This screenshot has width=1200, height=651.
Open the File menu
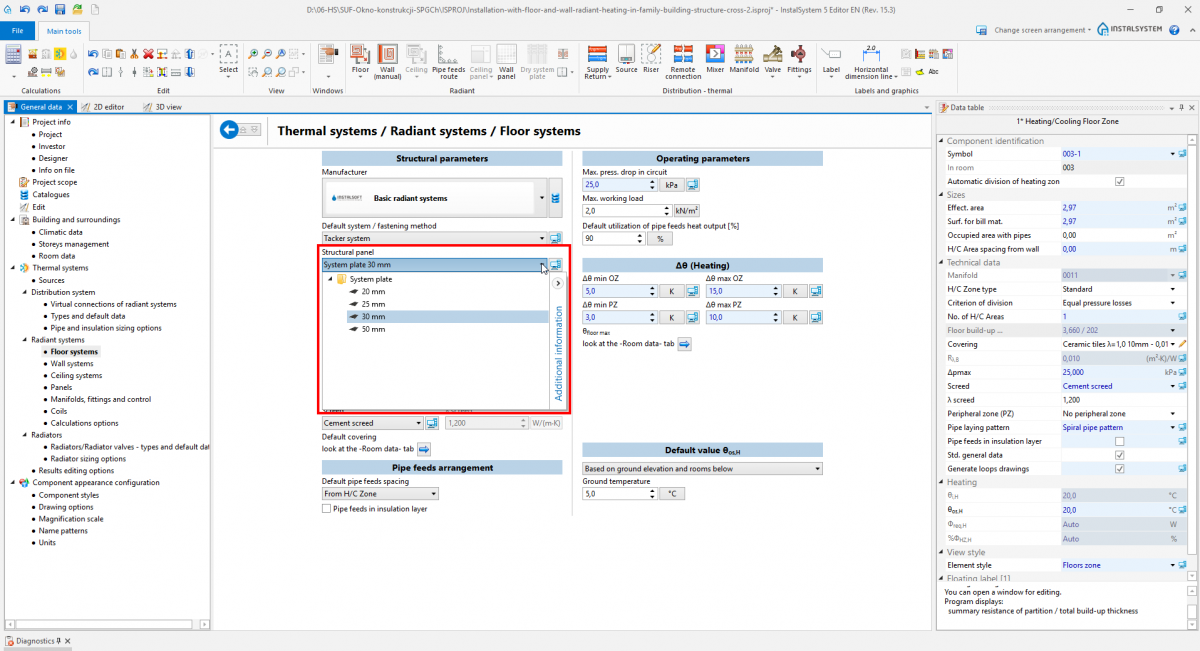17,31
